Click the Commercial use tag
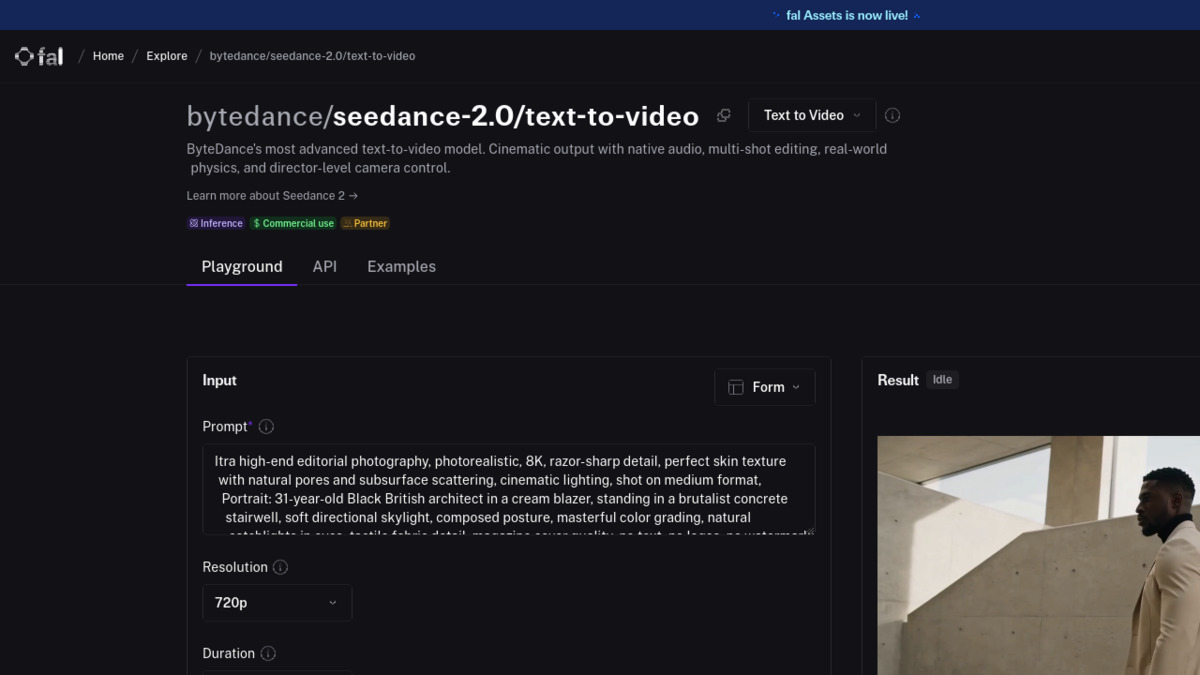Viewport: 1200px width, 675px height. [293, 223]
